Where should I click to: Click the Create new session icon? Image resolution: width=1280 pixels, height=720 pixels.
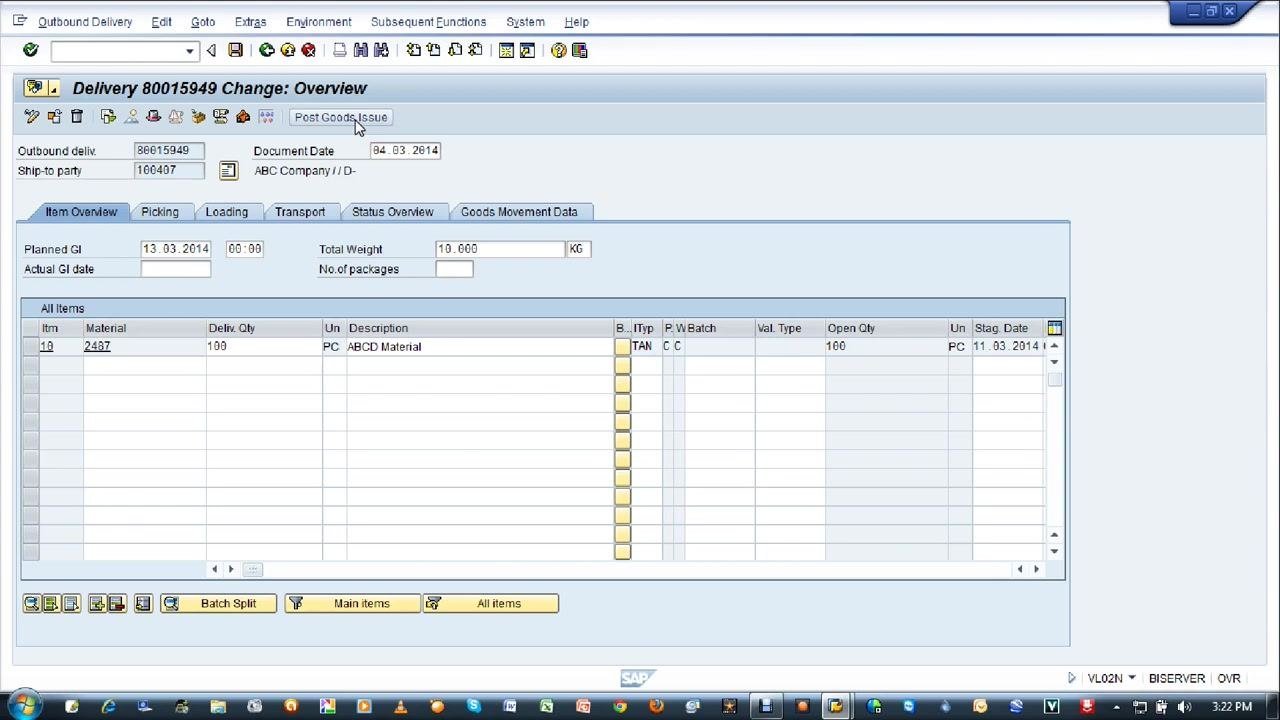[506, 50]
